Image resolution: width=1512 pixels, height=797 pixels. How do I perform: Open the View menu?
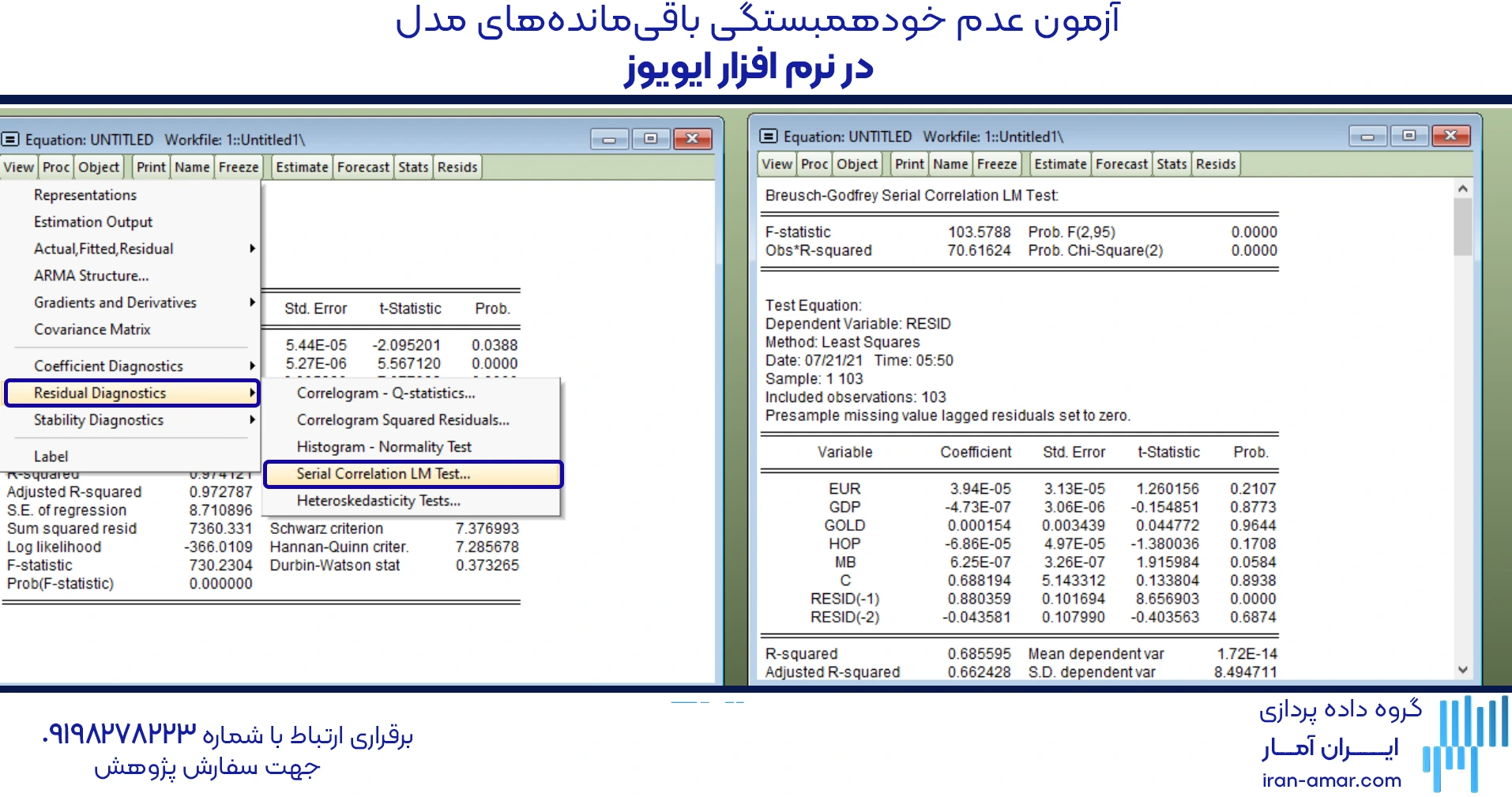pyautogui.click(x=18, y=167)
